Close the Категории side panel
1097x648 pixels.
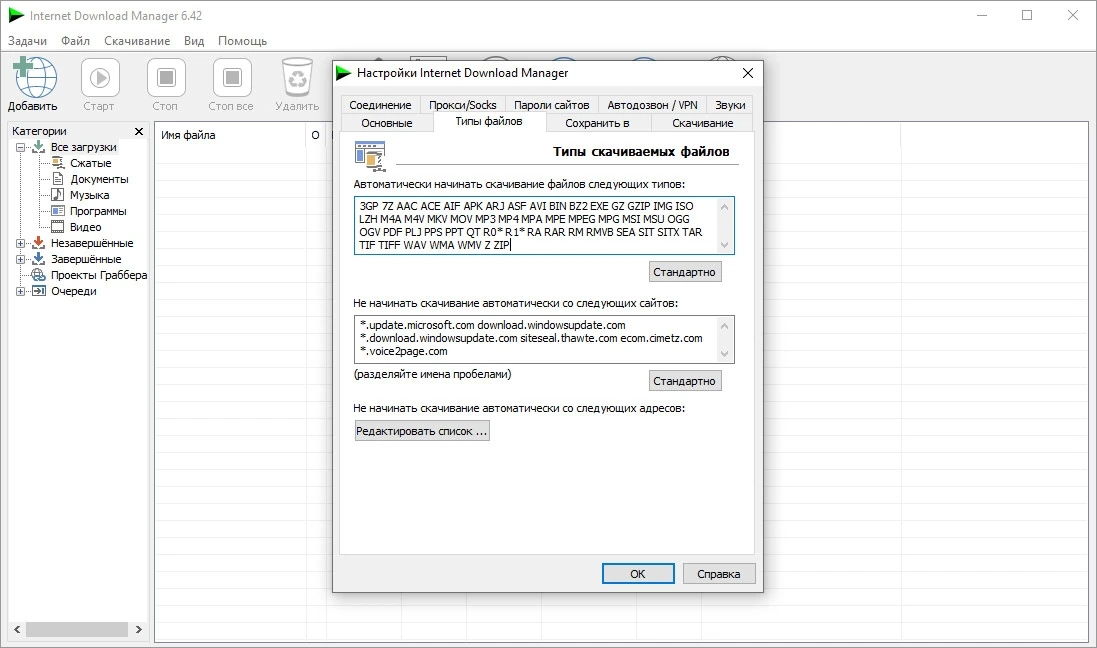click(x=139, y=131)
